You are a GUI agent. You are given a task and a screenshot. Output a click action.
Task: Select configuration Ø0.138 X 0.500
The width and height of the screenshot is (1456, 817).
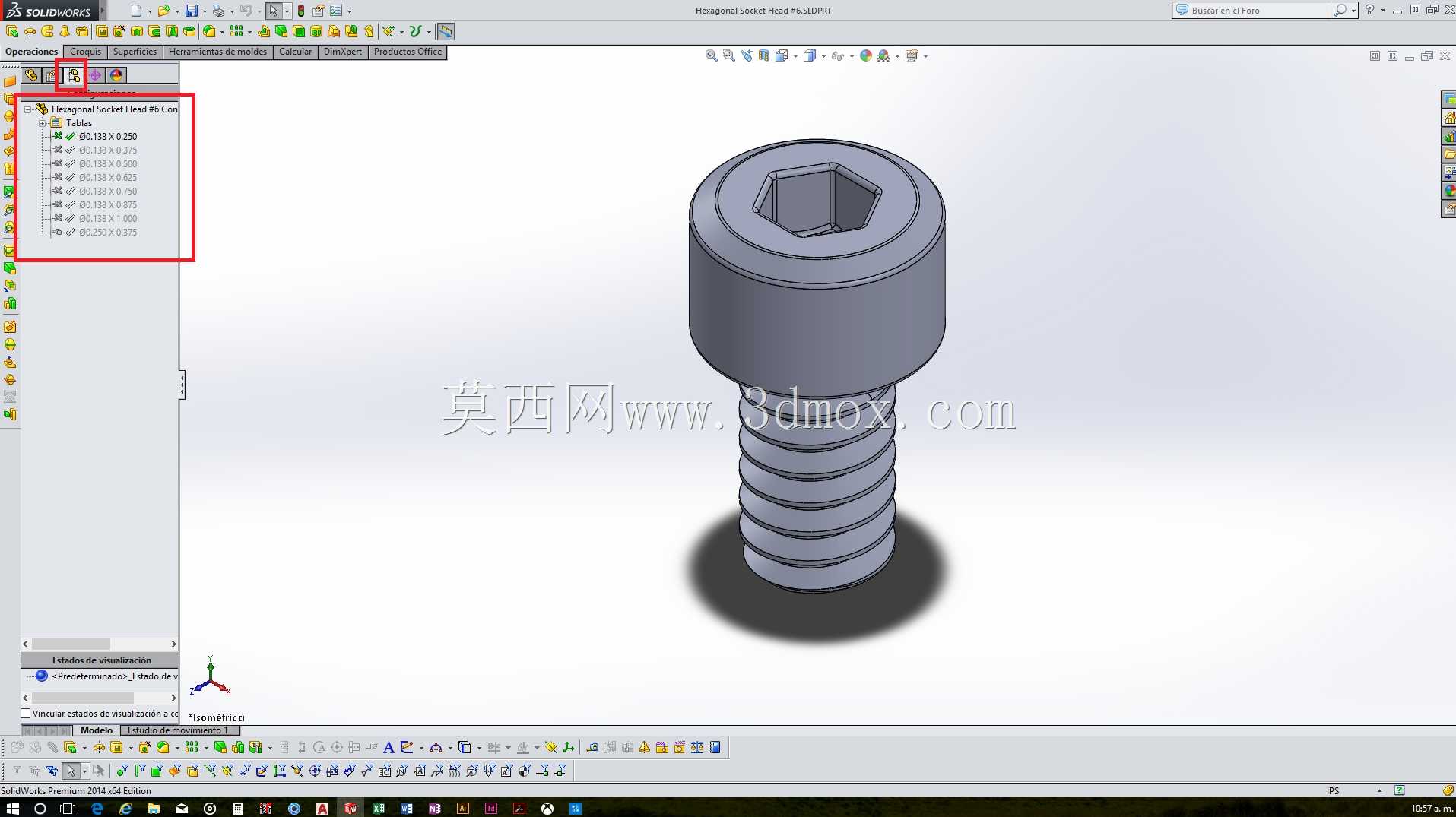click(108, 164)
